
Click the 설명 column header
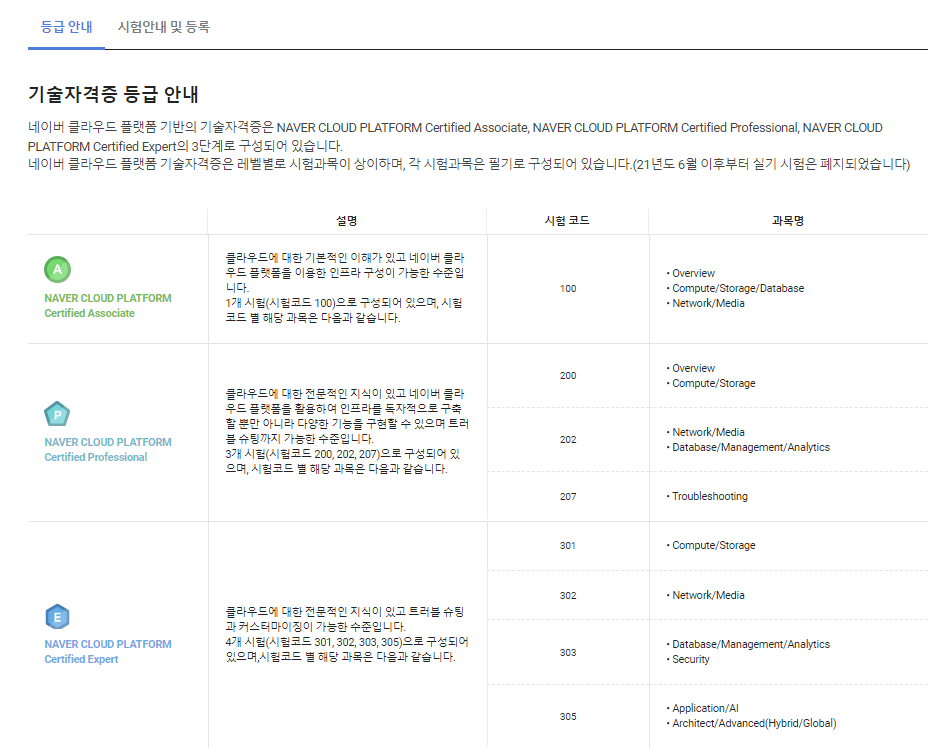(347, 221)
